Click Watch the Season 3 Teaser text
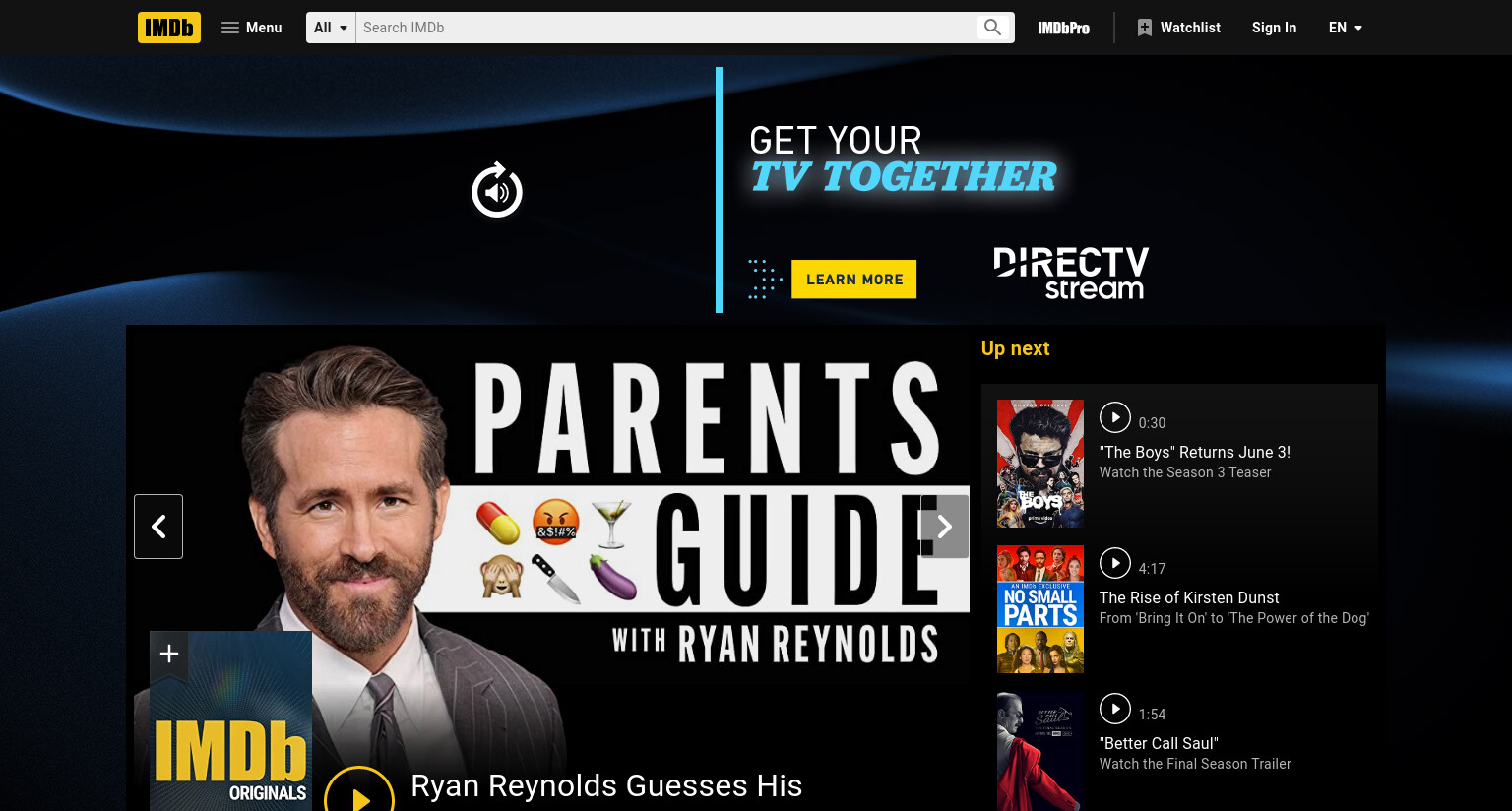The height and width of the screenshot is (811, 1512). coord(1185,472)
